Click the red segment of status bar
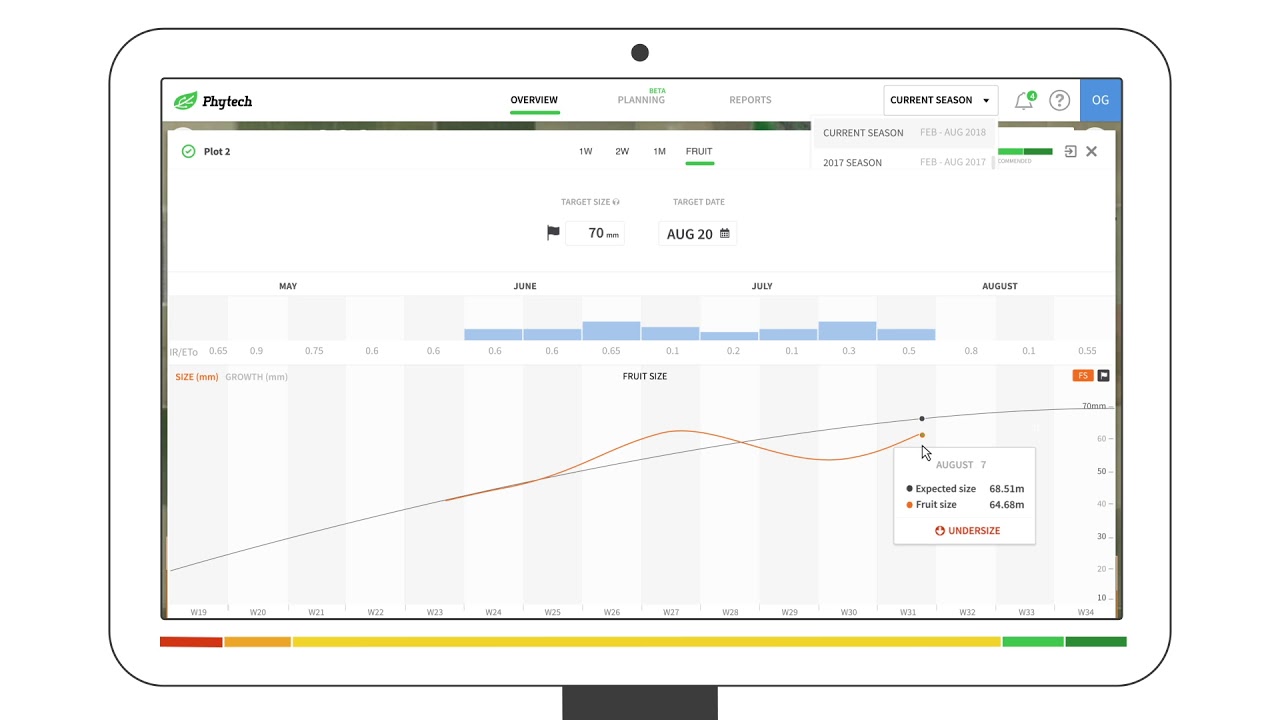 (191, 642)
